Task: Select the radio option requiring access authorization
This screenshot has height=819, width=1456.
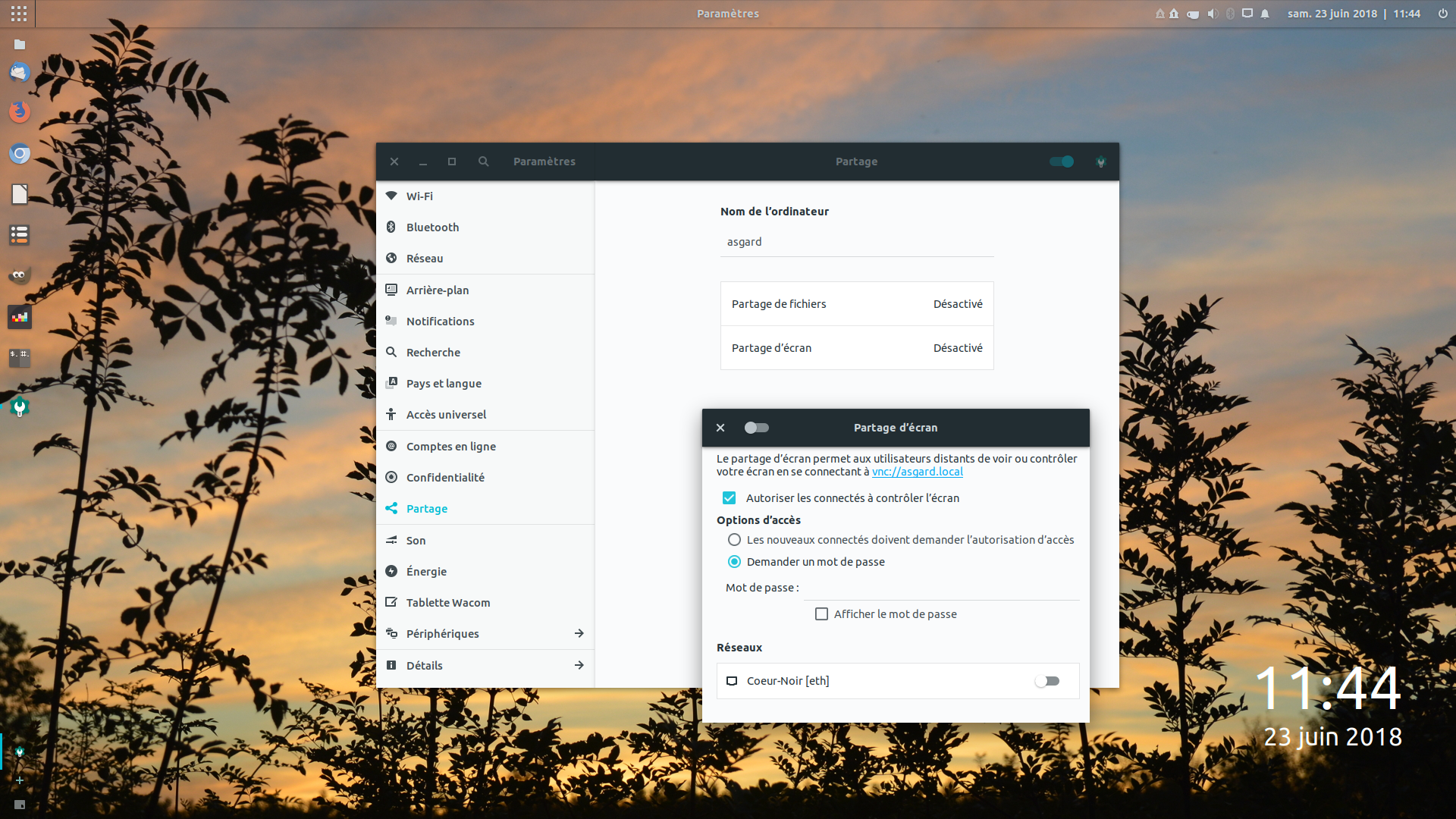Action: click(x=734, y=540)
